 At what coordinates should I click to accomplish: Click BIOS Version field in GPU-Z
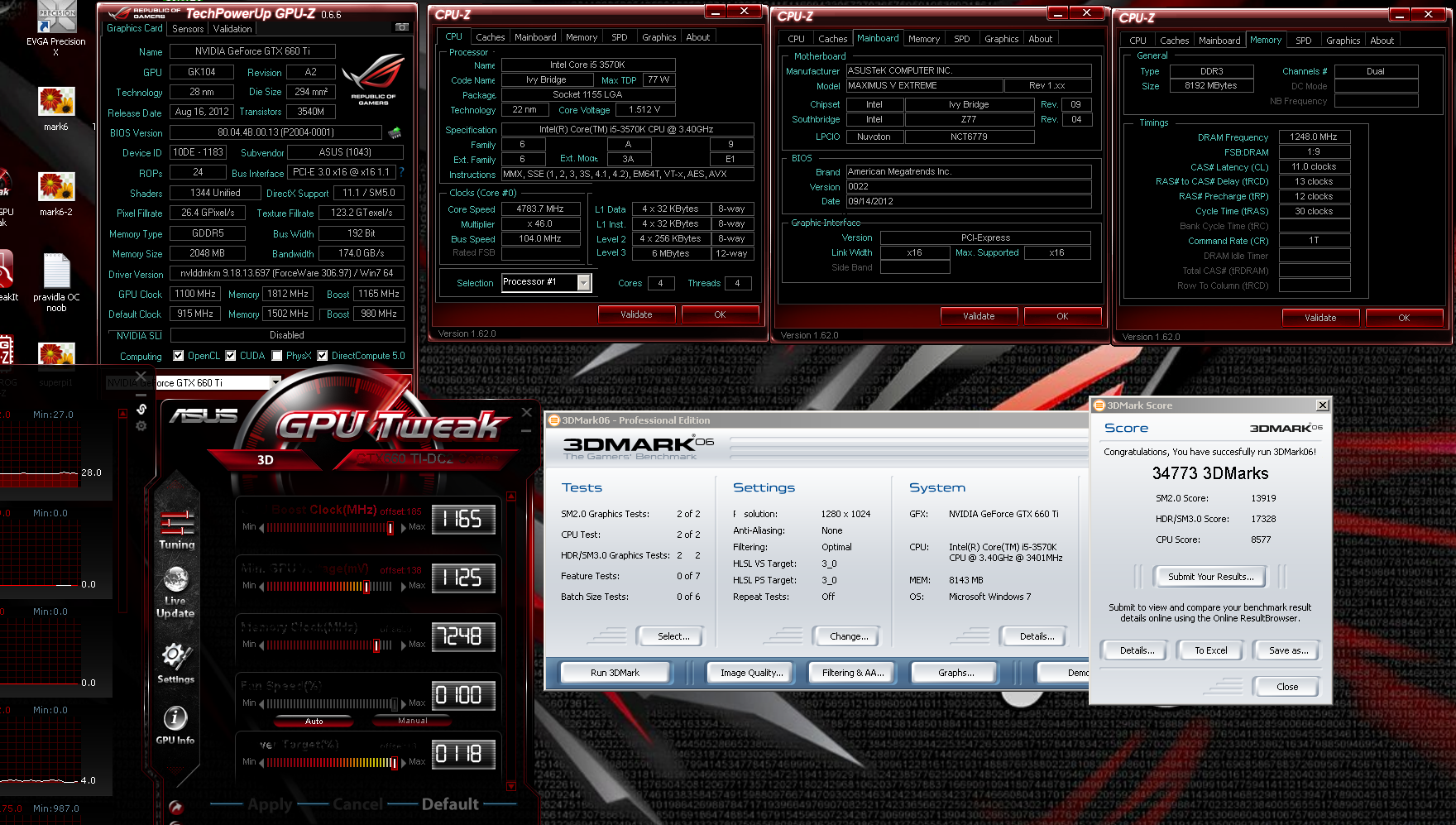pos(275,132)
